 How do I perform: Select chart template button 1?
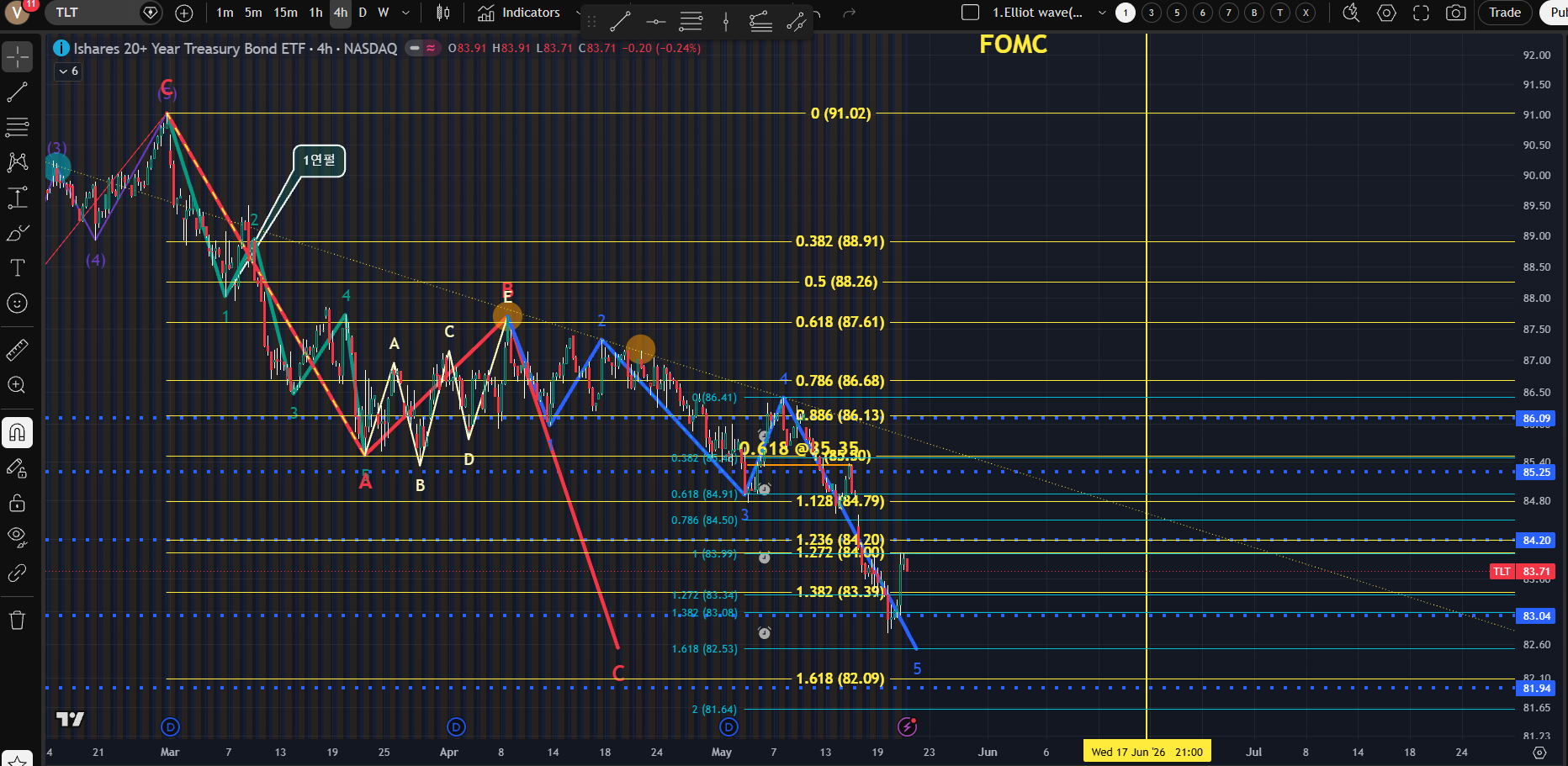1126,13
